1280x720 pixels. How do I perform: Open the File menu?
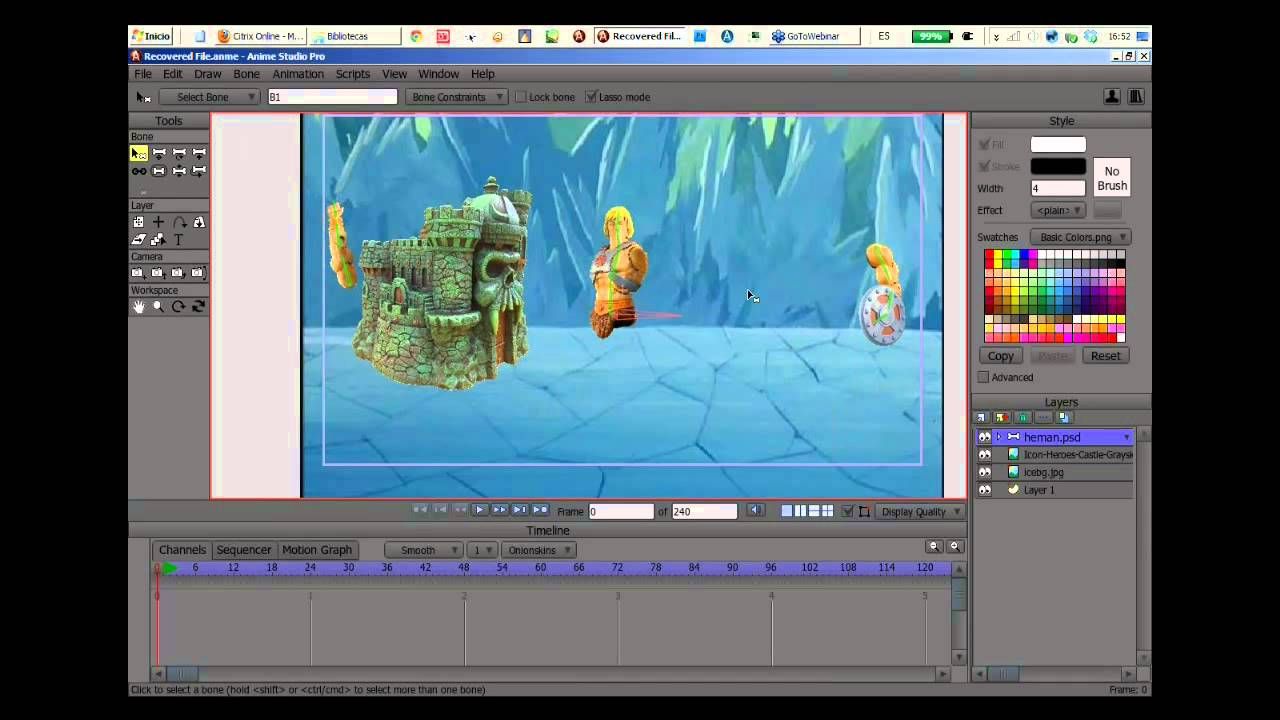143,74
